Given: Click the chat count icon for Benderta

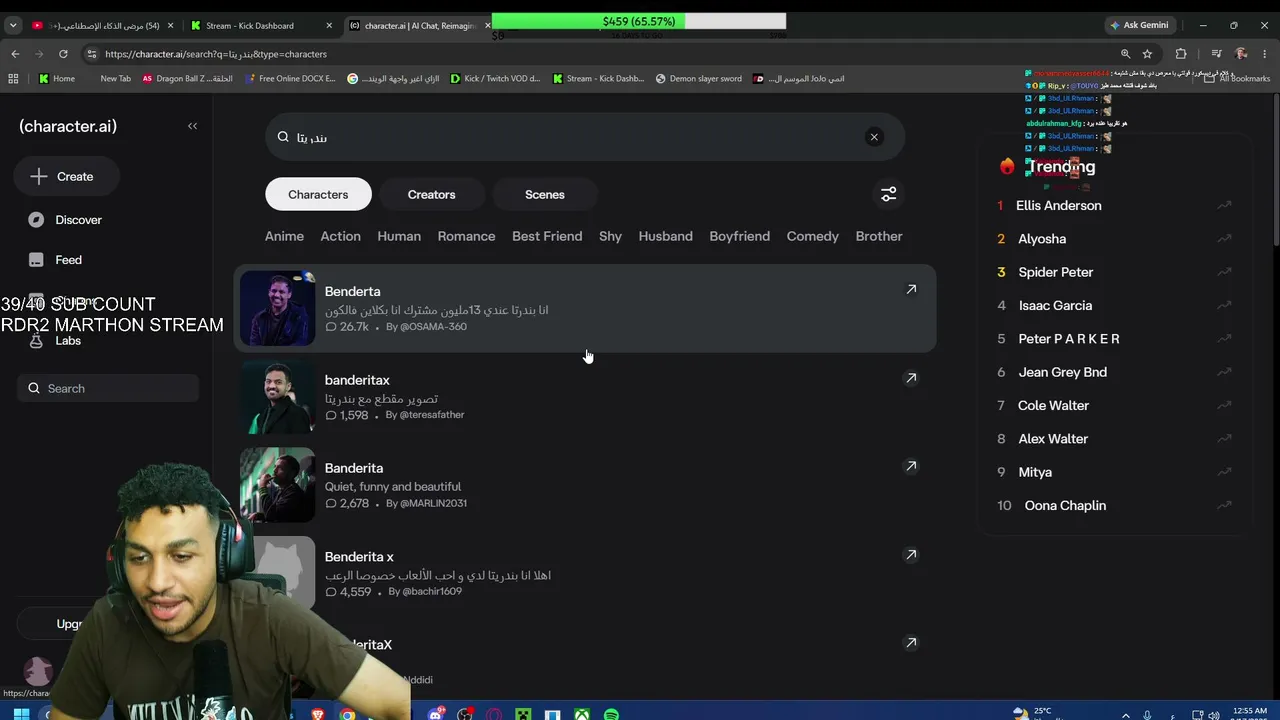Looking at the screenshot, I should 330,327.
